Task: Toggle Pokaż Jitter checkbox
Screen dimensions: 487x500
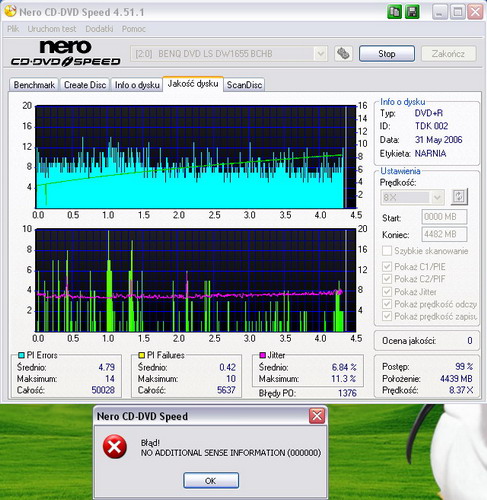Action: pos(387,292)
